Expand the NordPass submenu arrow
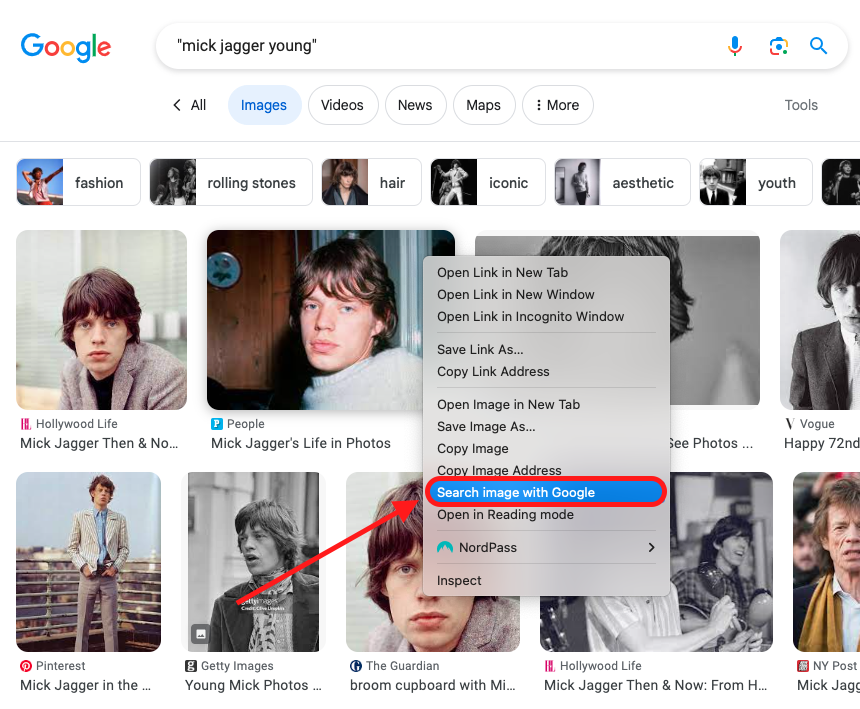 point(651,547)
